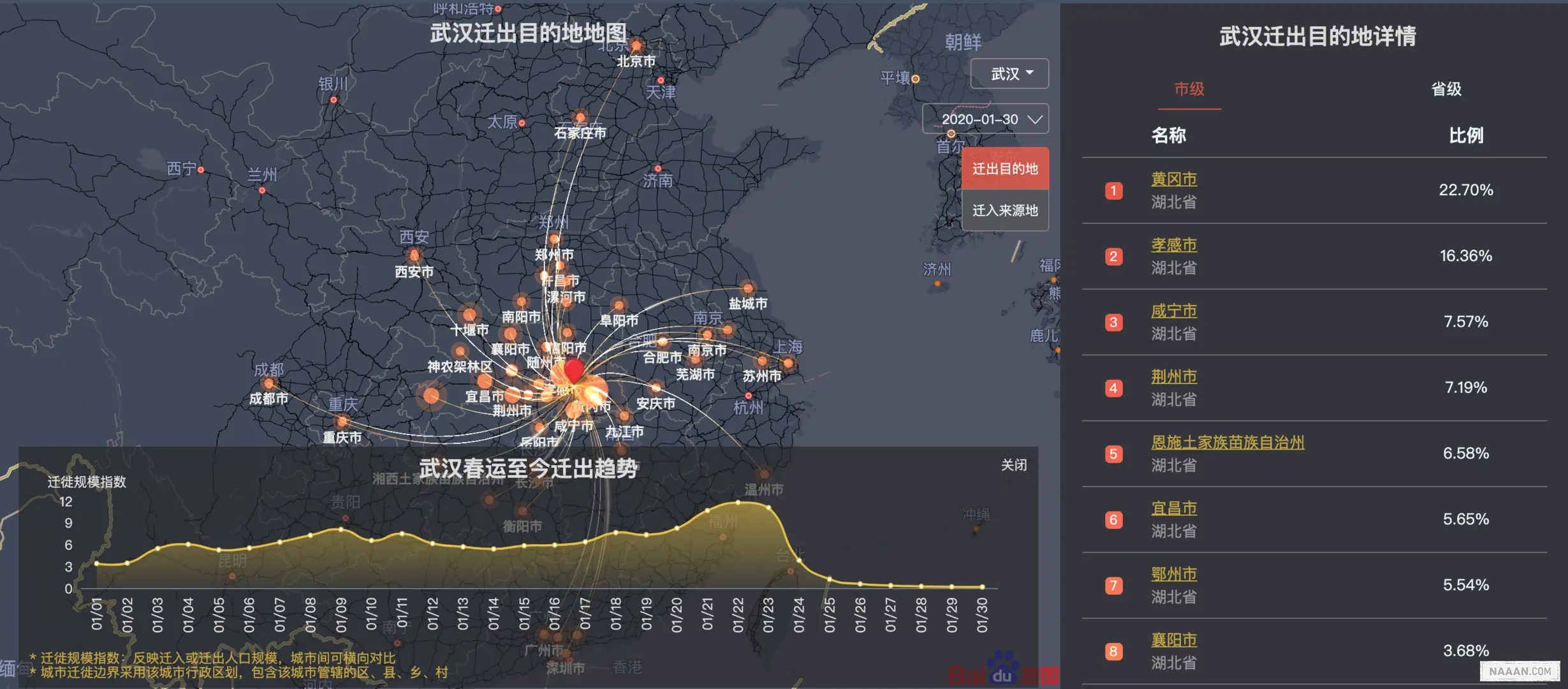
Task: Open the 襄阳市 link in the list
Action: click(1174, 639)
